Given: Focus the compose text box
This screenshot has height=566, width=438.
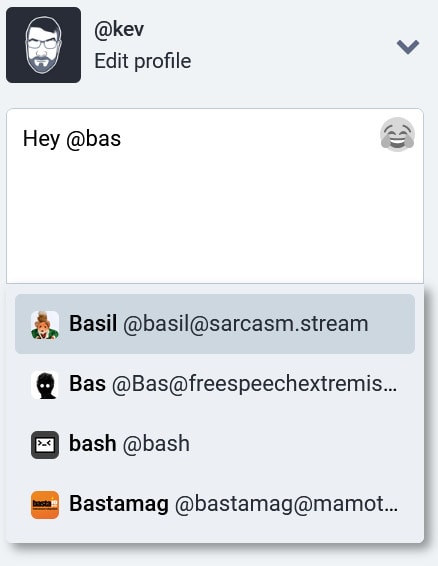Looking at the screenshot, I should click(x=215, y=196).
